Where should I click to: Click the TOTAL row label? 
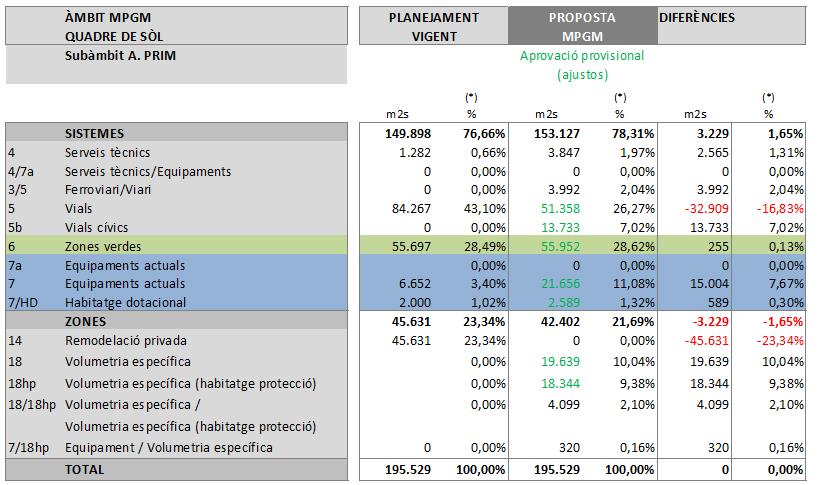[85, 469]
